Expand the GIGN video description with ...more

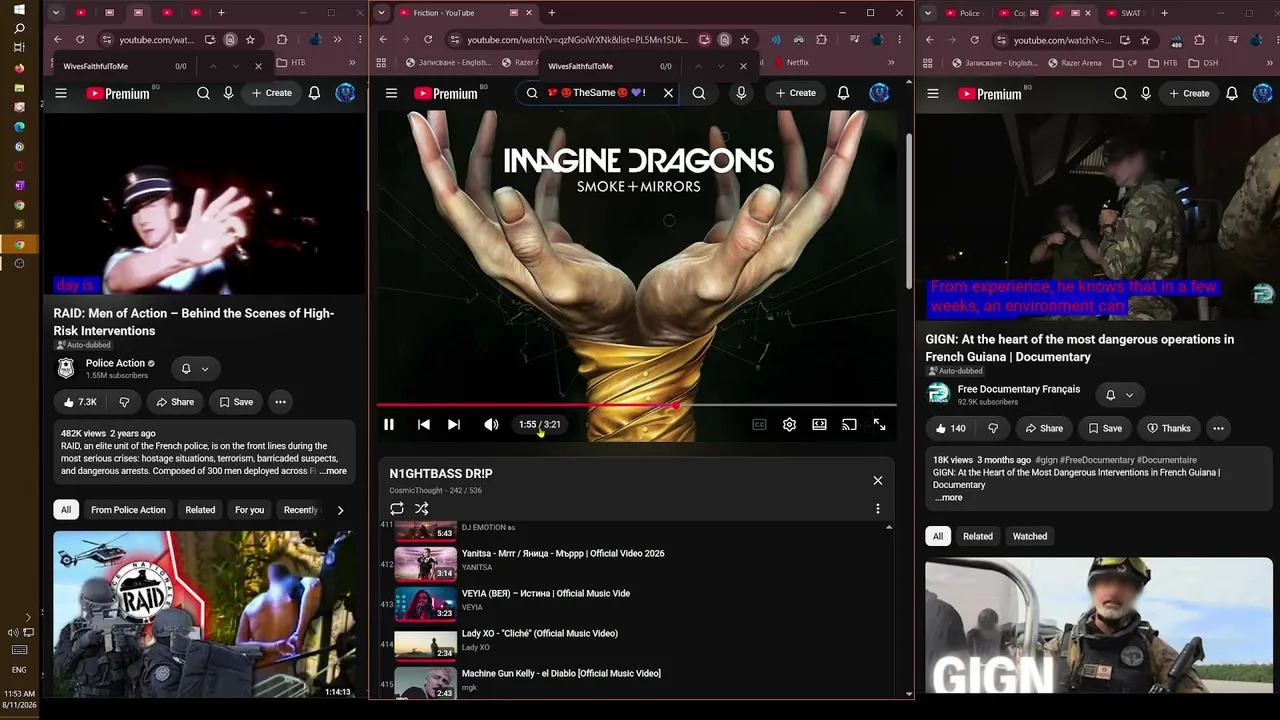coord(948,498)
